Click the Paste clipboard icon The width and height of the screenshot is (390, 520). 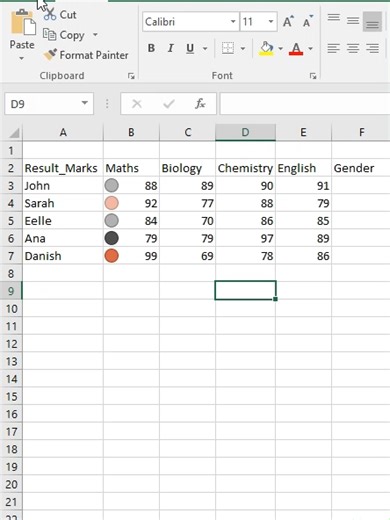(x=23, y=22)
